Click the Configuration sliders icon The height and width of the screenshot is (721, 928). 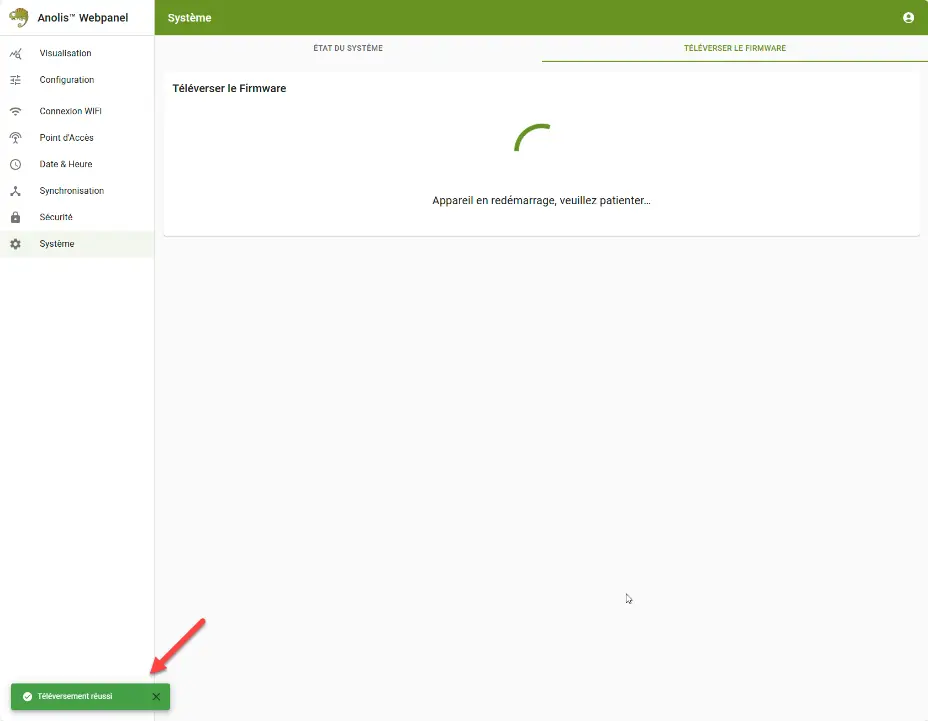click(15, 80)
